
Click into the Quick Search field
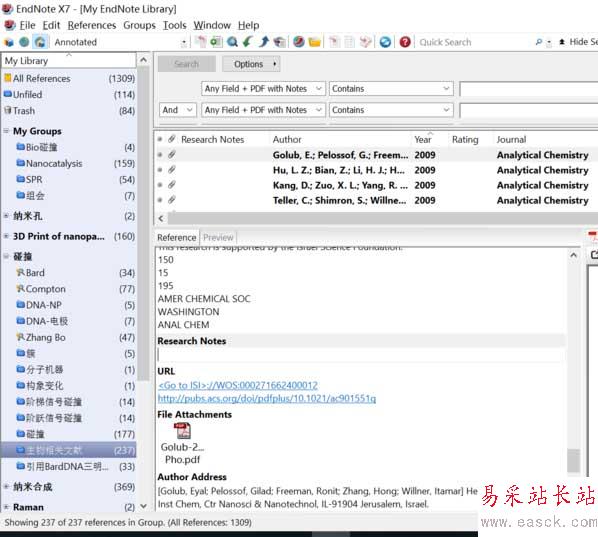474,42
